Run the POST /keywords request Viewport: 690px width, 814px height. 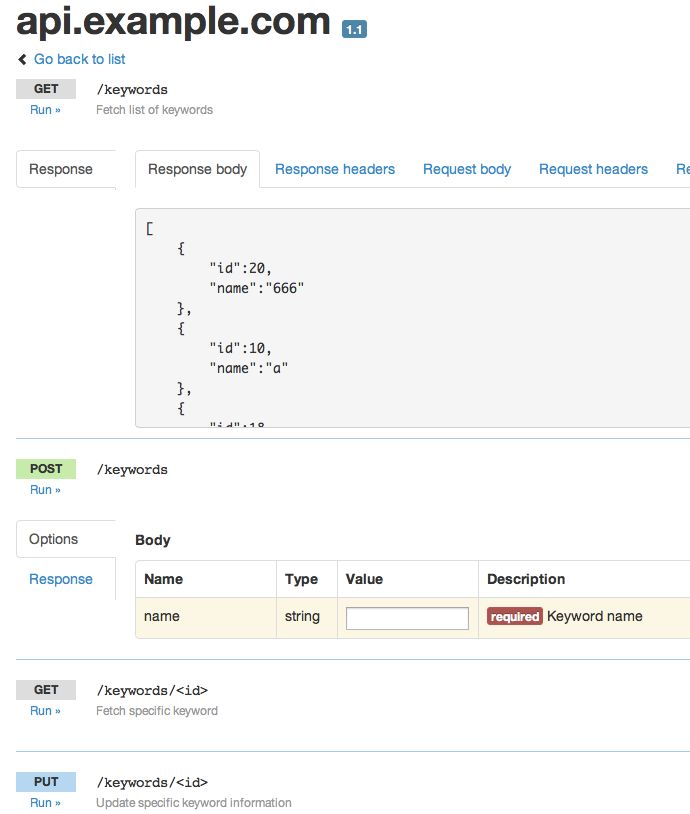click(45, 490)
